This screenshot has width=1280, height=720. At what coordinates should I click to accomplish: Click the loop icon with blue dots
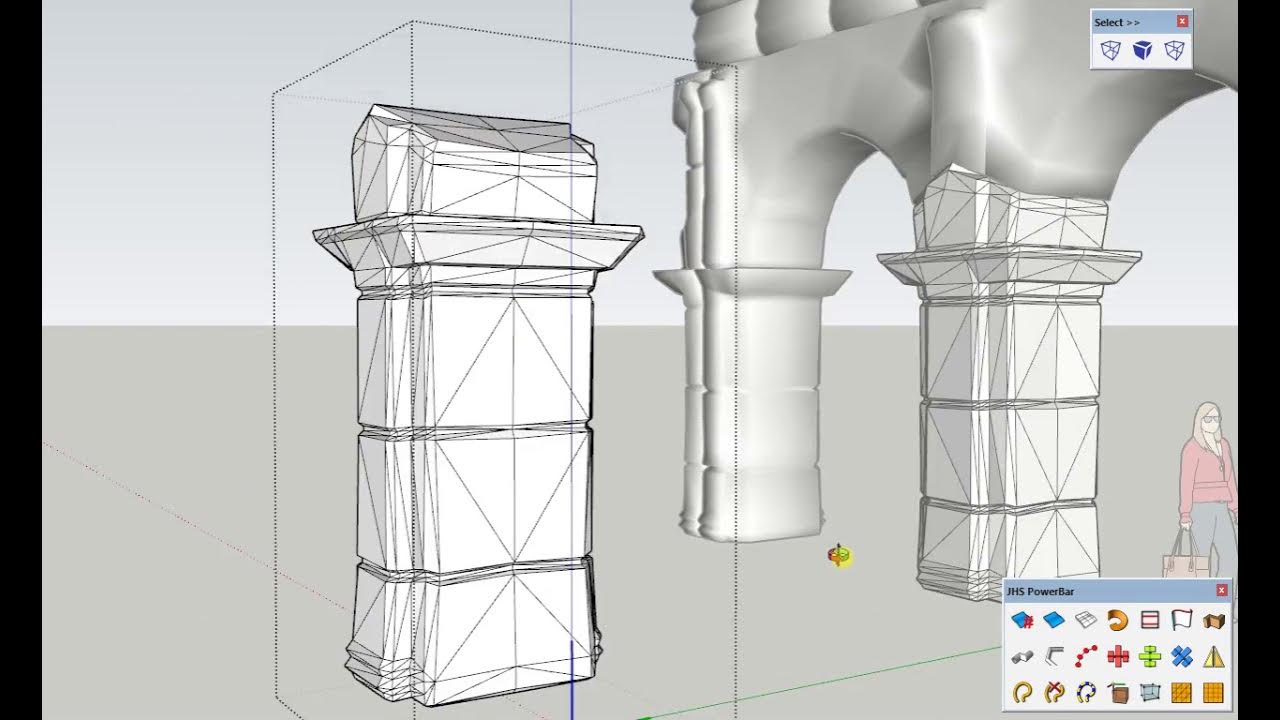[x=1086, y=692]
